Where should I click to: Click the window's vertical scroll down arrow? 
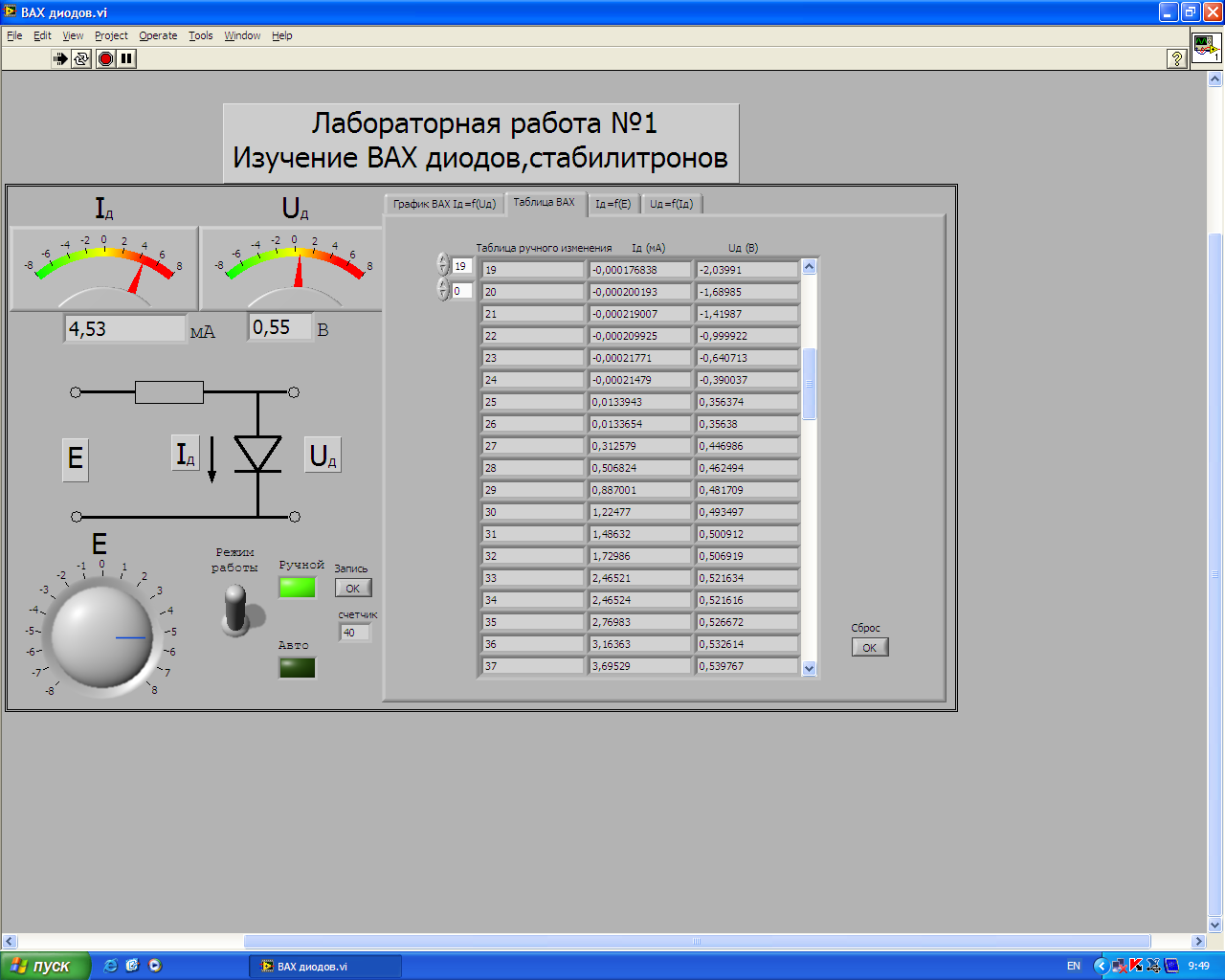1215,925
